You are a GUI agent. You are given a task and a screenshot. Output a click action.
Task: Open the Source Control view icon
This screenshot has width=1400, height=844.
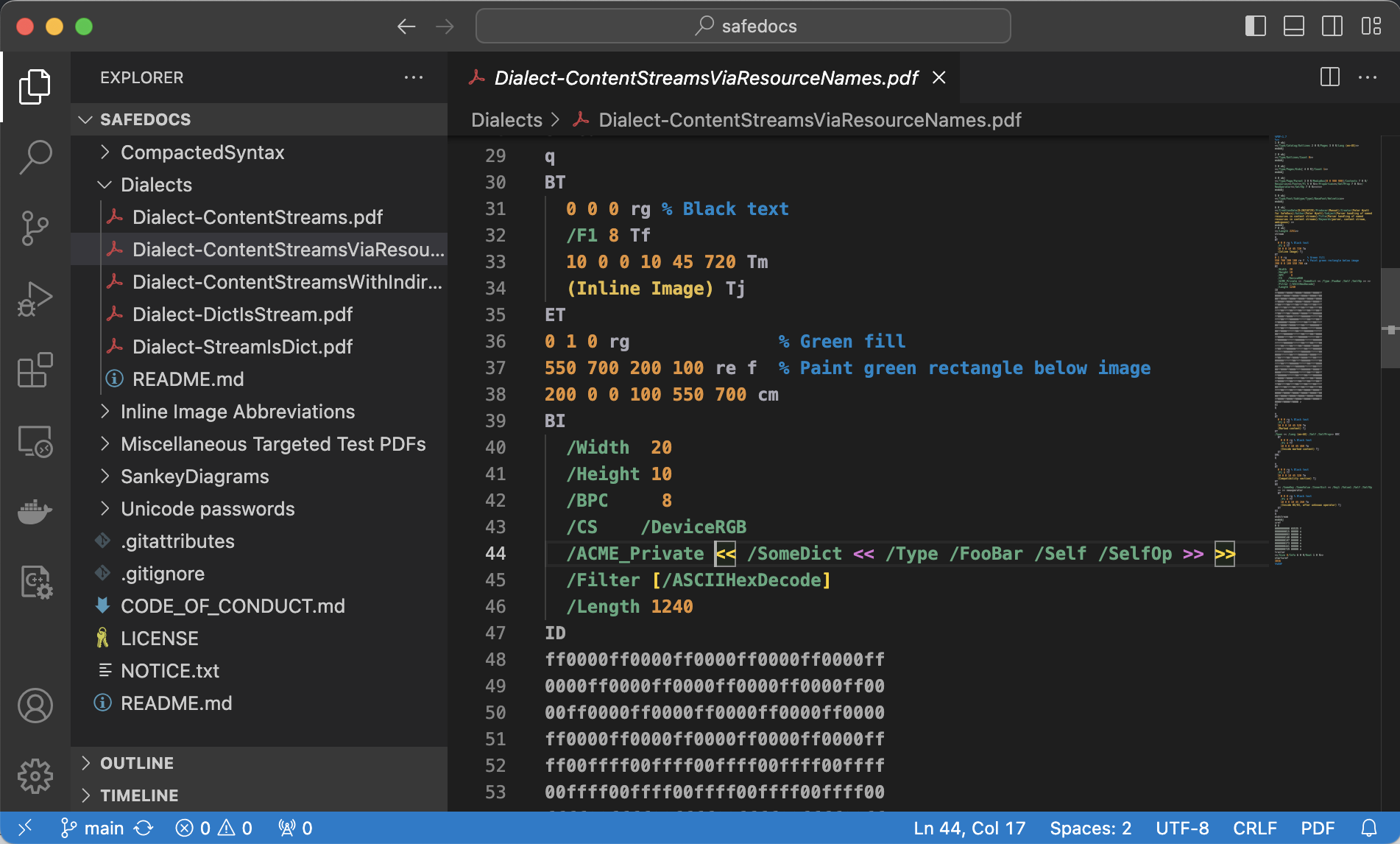click(x=35, y=228)
